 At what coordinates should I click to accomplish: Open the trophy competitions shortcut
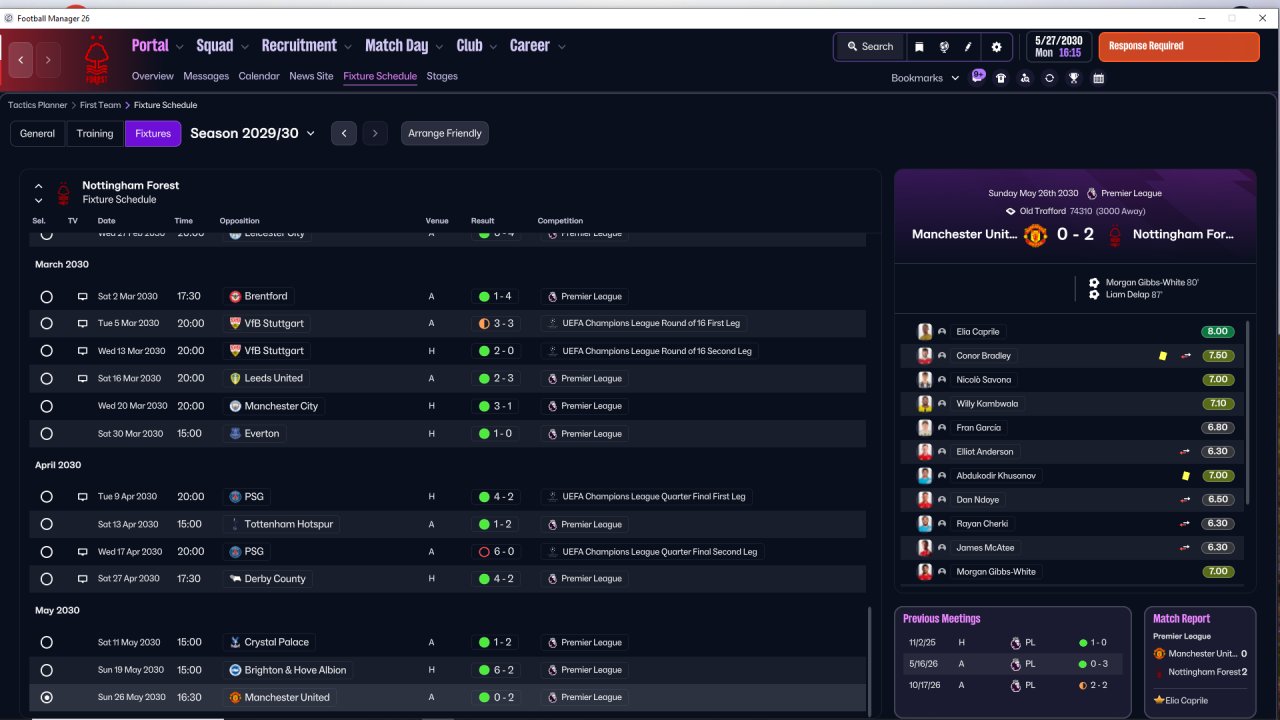[x=1074, y=78]
